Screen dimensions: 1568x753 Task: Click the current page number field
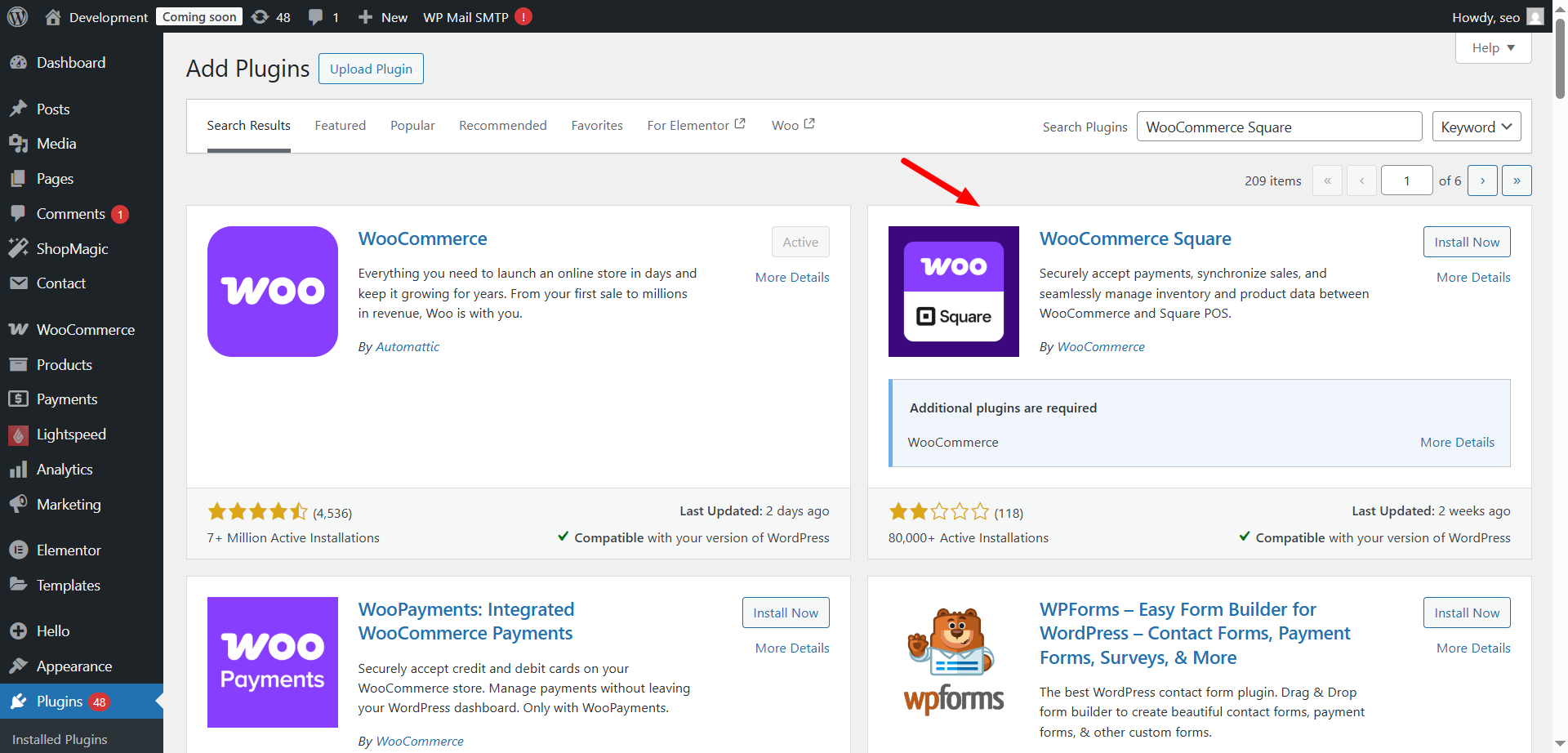pyautogui.click(x=1406, y=180)
